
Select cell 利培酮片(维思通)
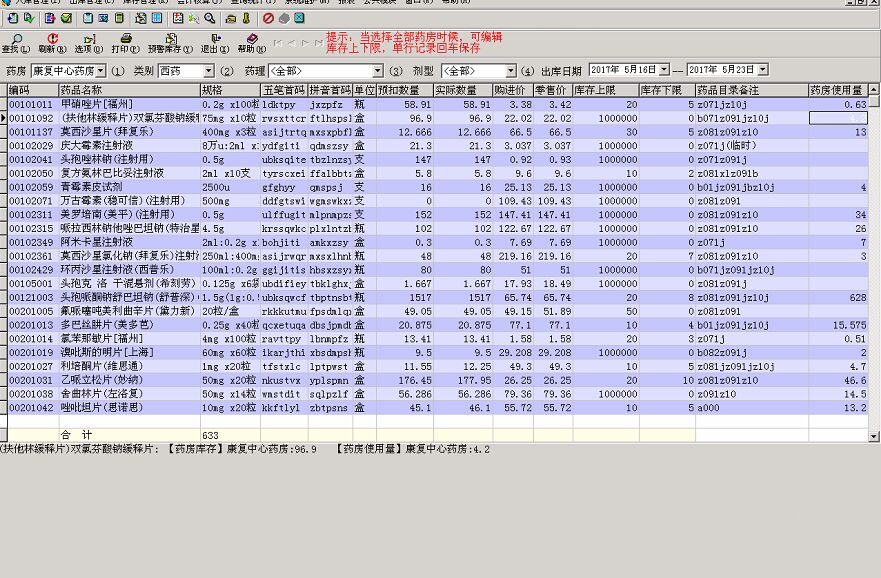pyautogui.click(x=129, y=366)
